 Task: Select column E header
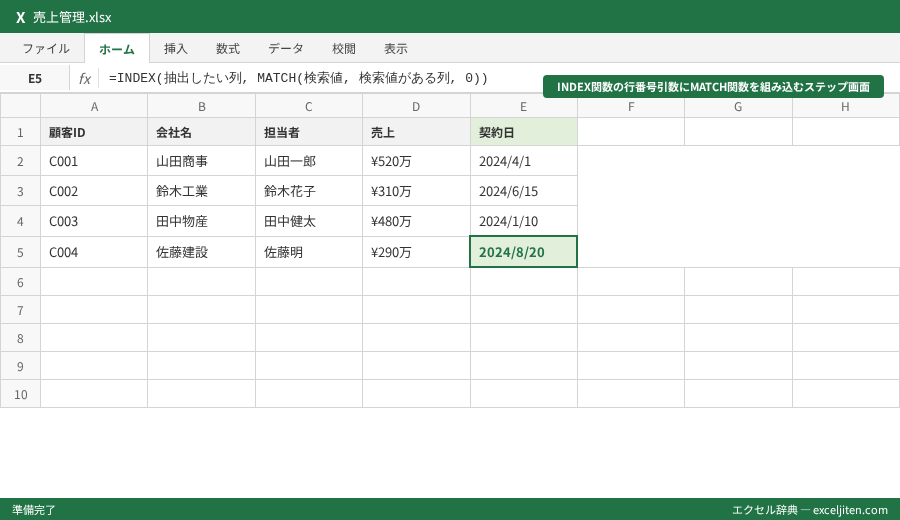pyautogui.click(x=523, y=107)
